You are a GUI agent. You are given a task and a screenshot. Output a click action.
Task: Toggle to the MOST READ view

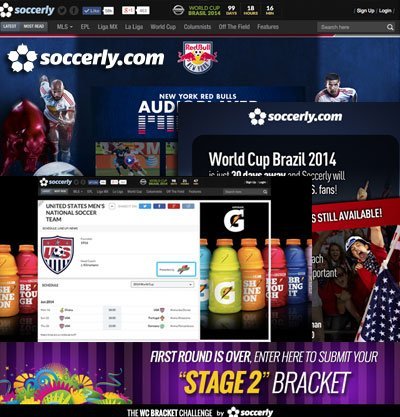click(34, 26)
